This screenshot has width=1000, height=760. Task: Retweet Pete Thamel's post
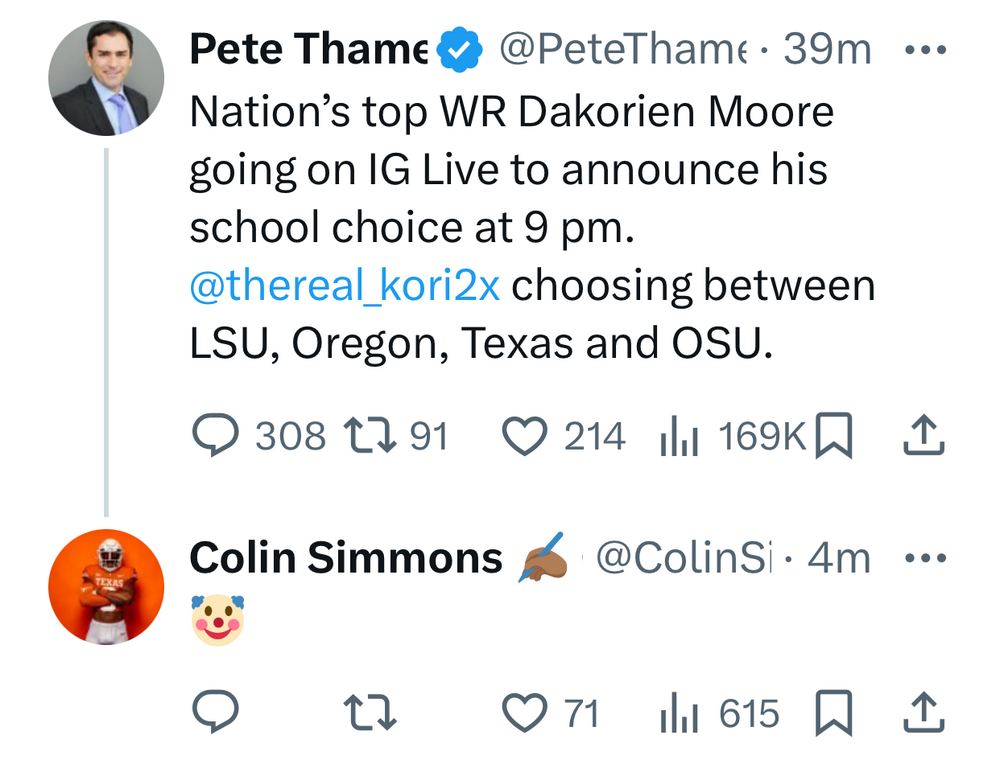(x=364, y=436)
